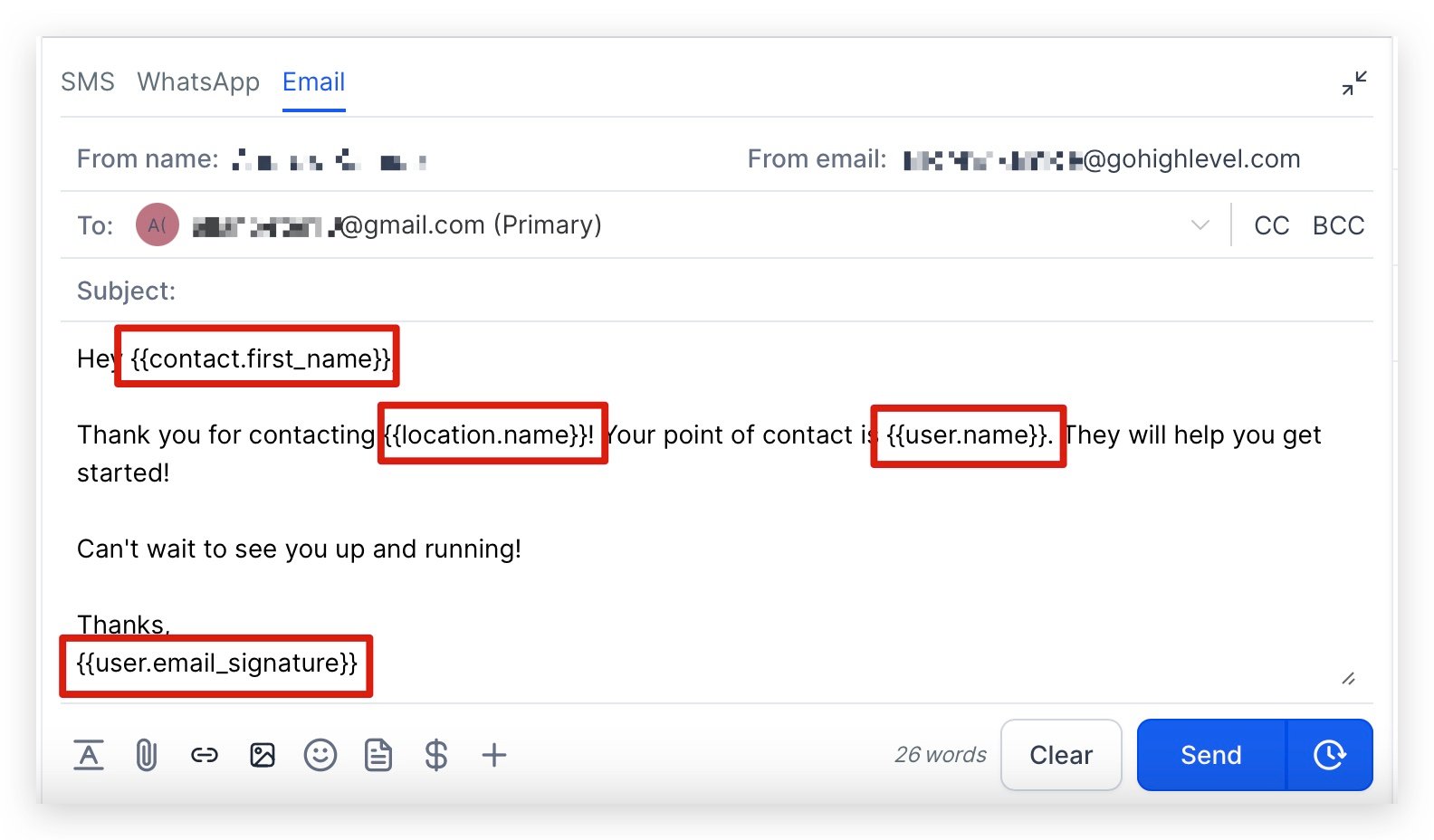Screen dimensions: 1434x840
Task: Expand the To recipient dropdown chevron
Action: coord(1200,225)
